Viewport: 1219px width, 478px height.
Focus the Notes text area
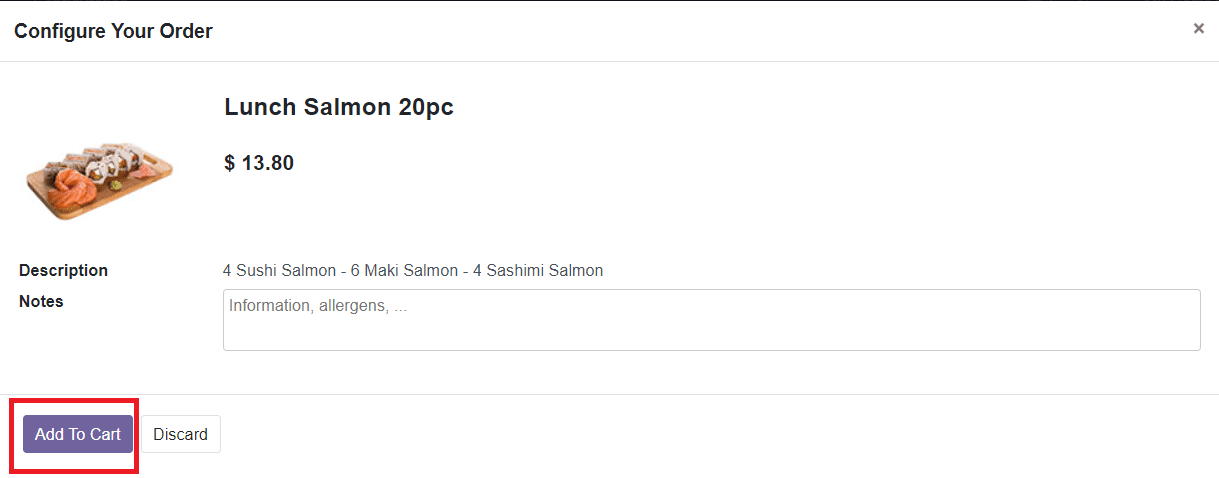click(711, 320)
